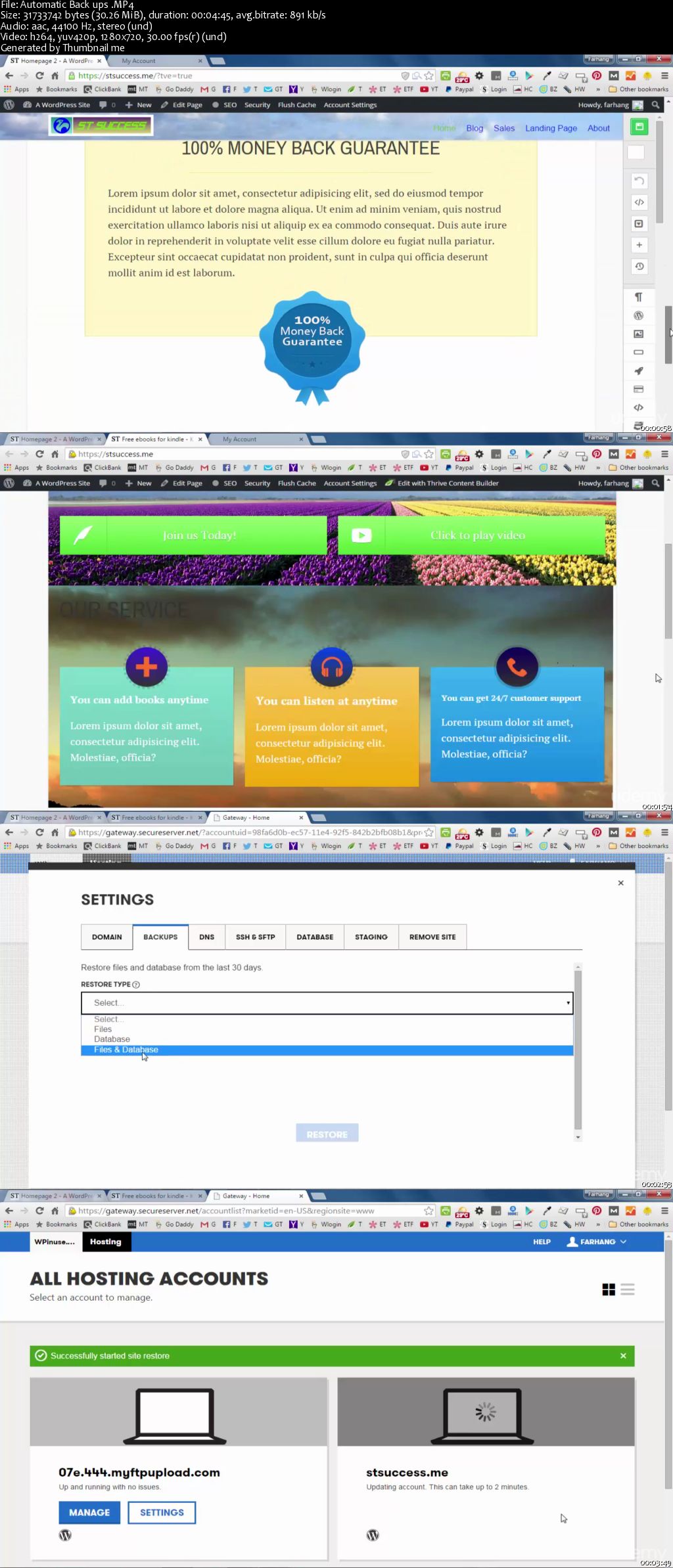Open Hosting tab in hosting header

pyautogui.click(x=106, y=1242)
